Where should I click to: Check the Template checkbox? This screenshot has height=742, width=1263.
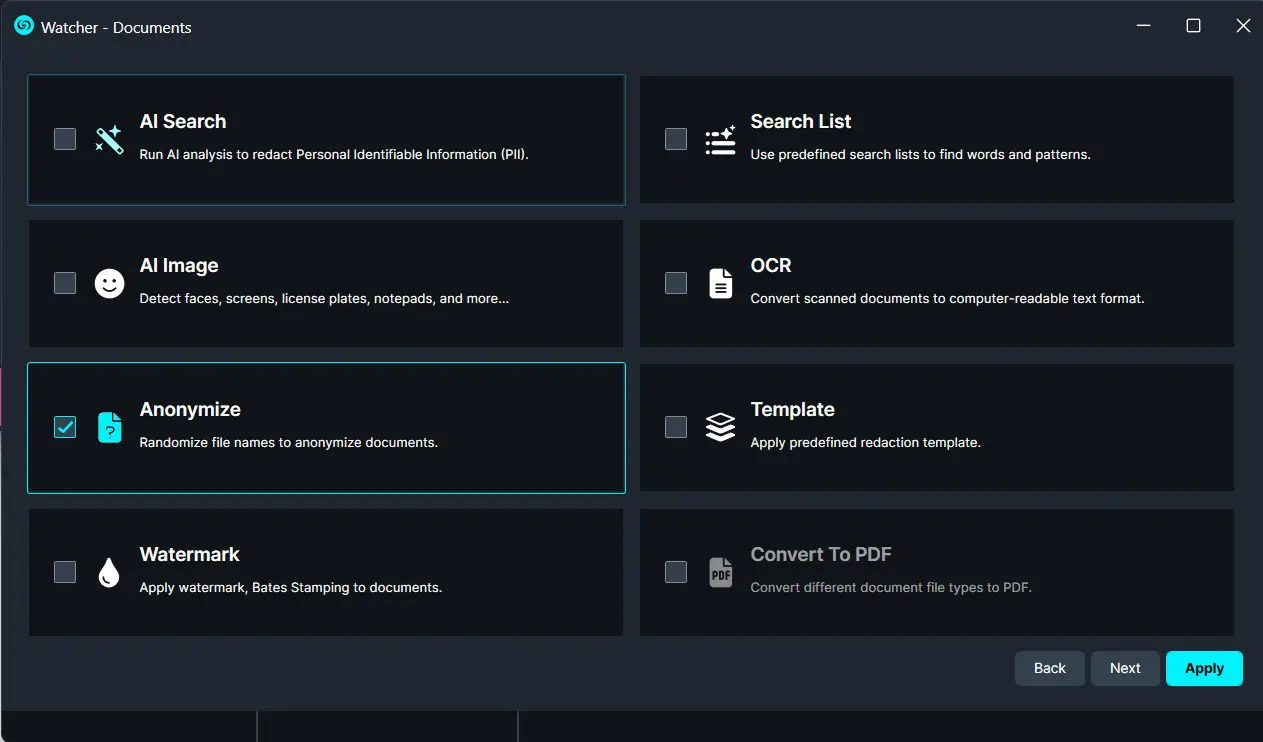(x=676, y=427)
